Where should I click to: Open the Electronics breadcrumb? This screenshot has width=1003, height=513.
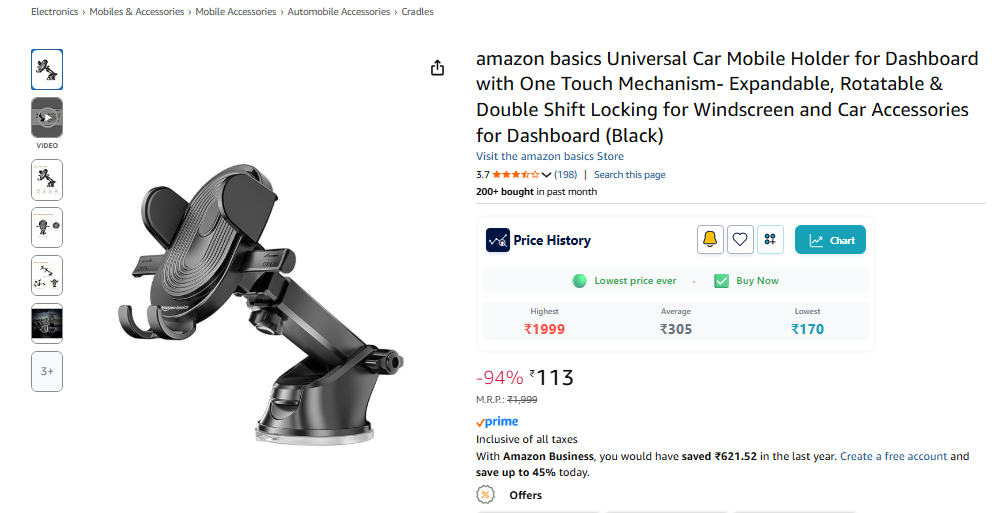click(54, 12)
